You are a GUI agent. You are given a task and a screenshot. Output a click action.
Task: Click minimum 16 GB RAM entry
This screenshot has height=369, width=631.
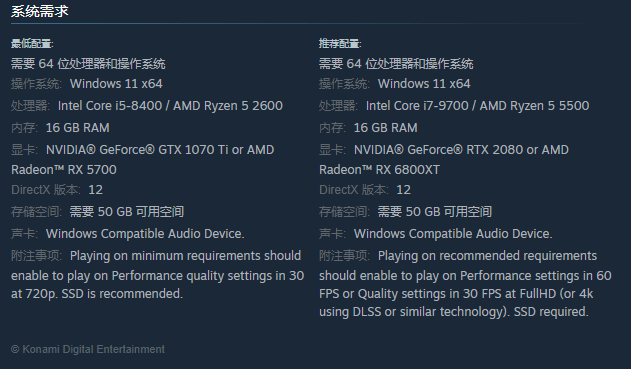tap(77, 128)
